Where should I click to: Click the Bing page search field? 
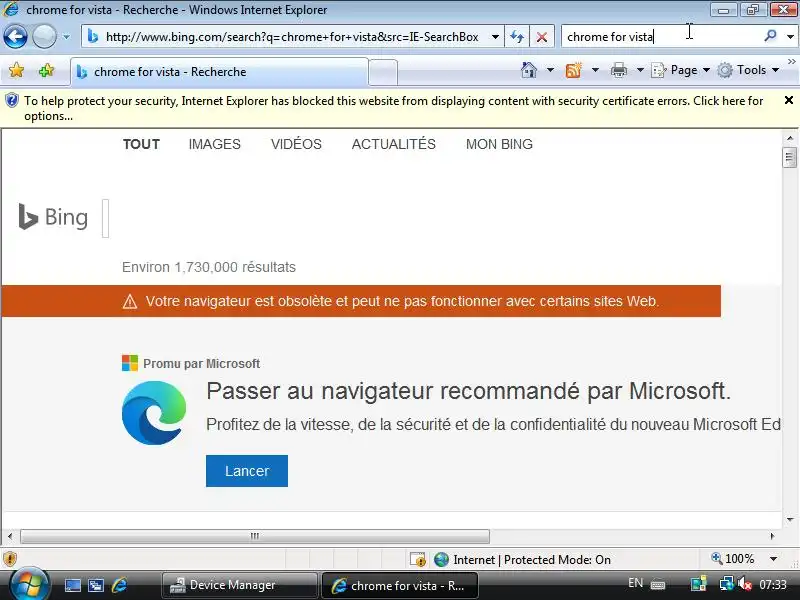(x=106, y=218)
